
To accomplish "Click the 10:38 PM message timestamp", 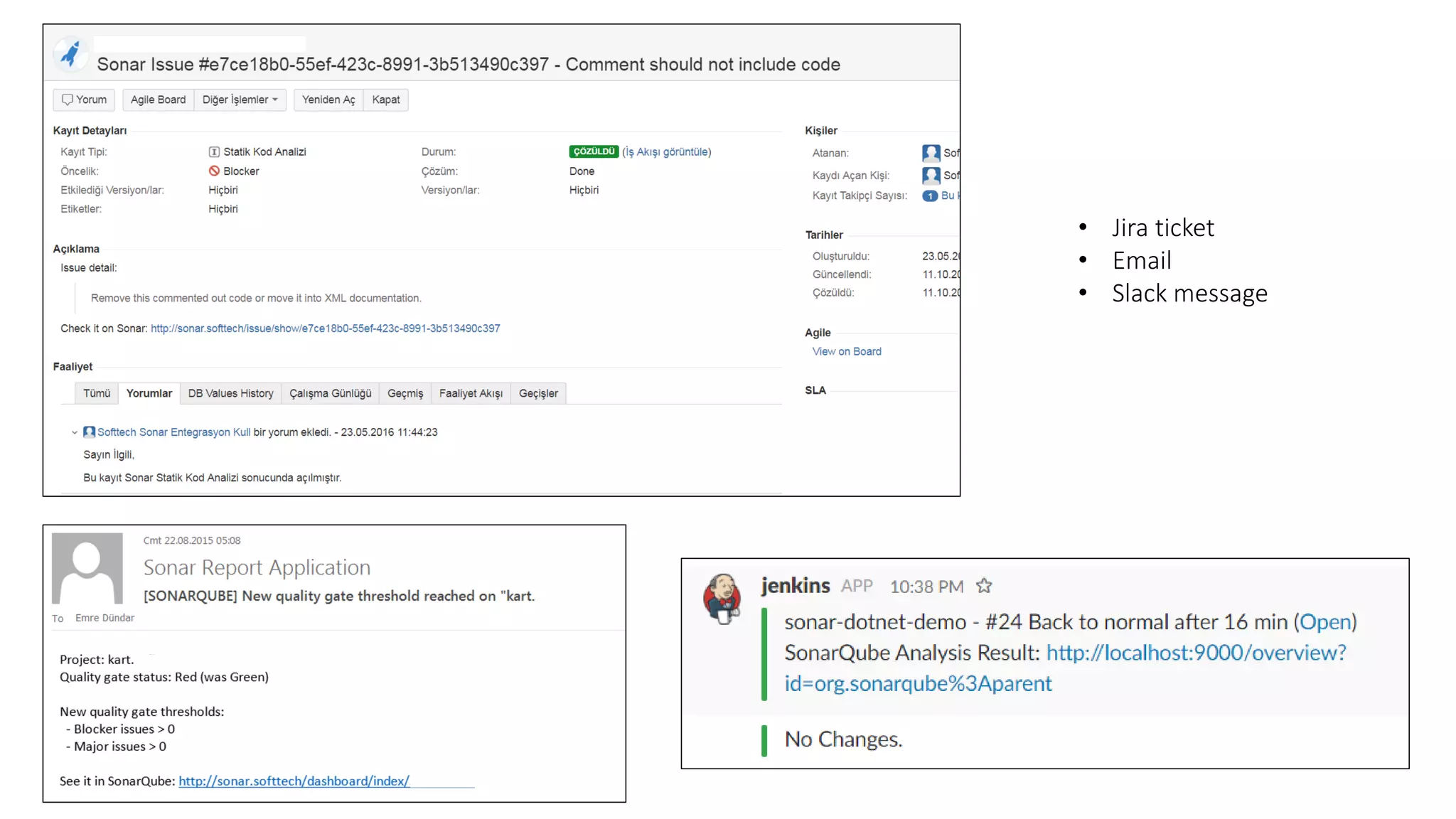I will pyautogui.click(x=926, y=587).
